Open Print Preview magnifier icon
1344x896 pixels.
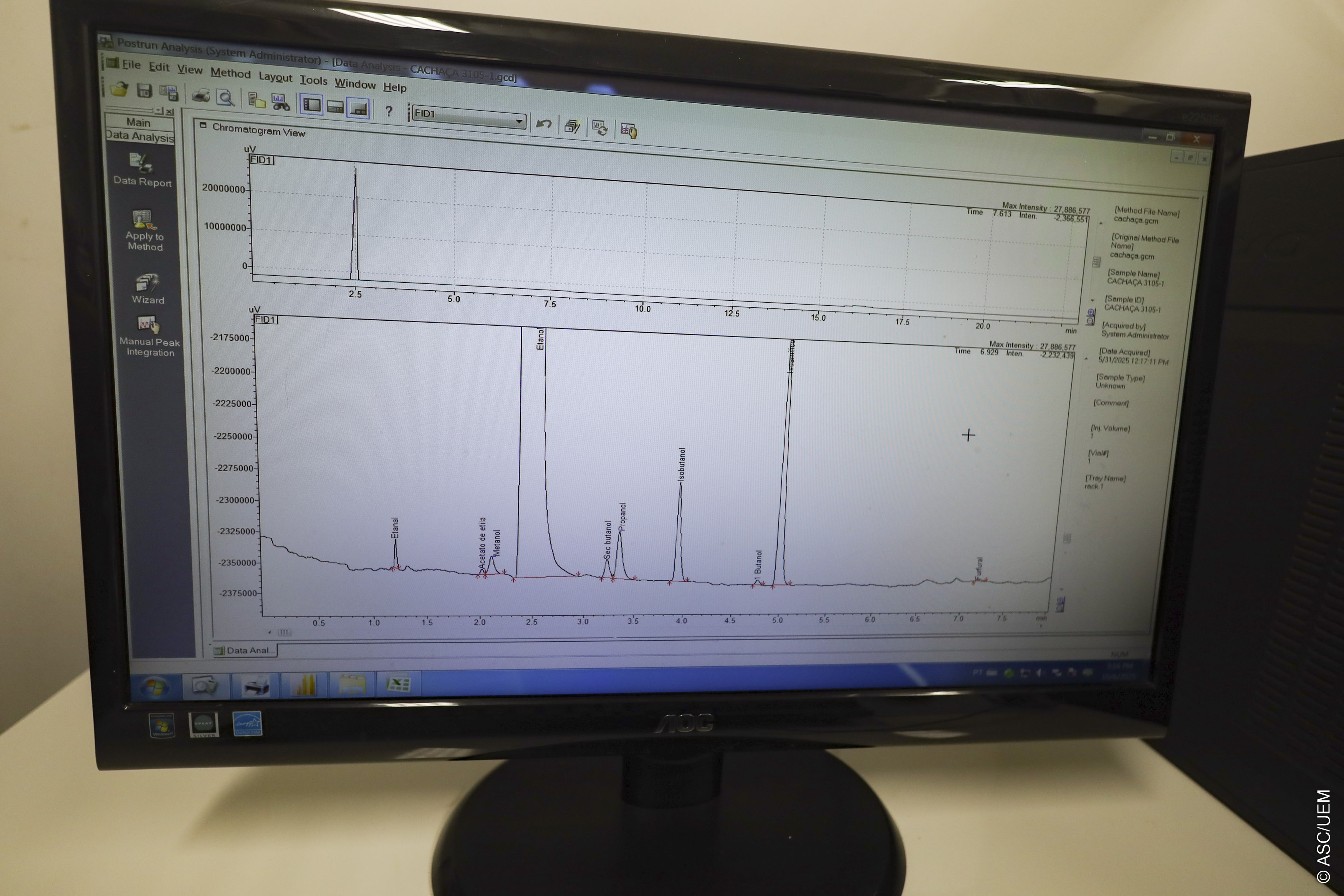click(x=226, y=98)
